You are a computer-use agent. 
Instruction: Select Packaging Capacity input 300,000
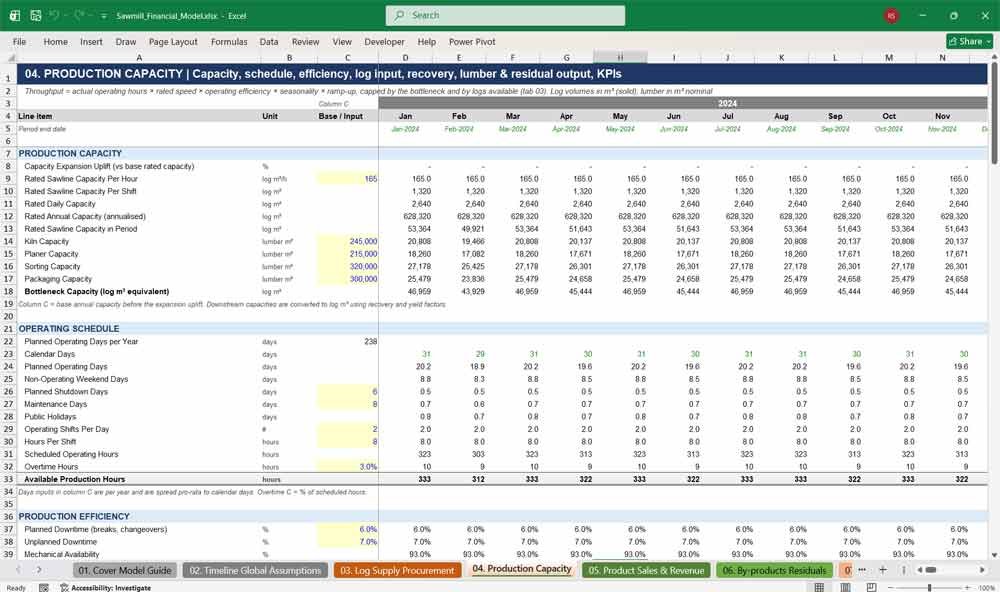pyautogui.click(x=348, y=279)
